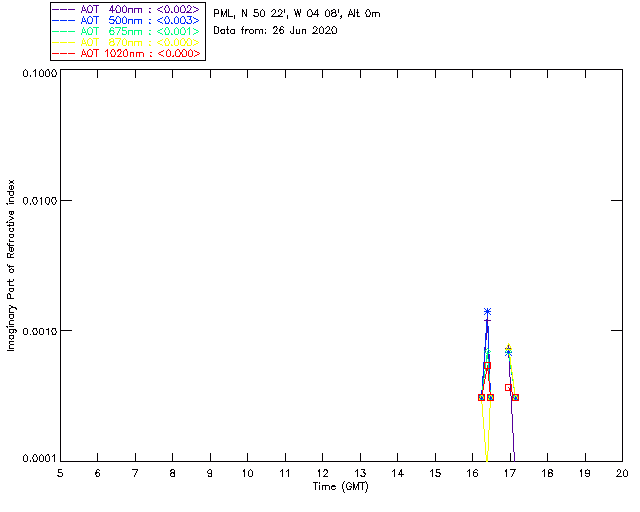Select the highest blue asterisk data point

(x=487, y=312)
